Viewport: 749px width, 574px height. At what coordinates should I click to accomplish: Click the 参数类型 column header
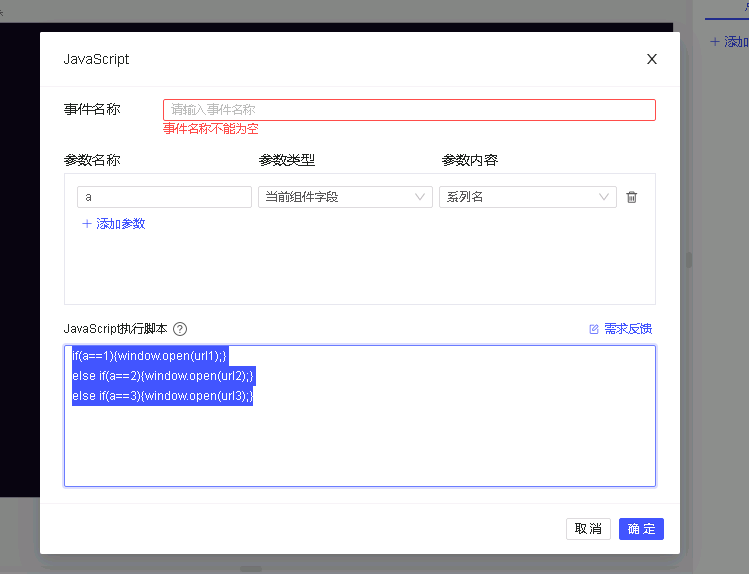[x=287, y=160]
